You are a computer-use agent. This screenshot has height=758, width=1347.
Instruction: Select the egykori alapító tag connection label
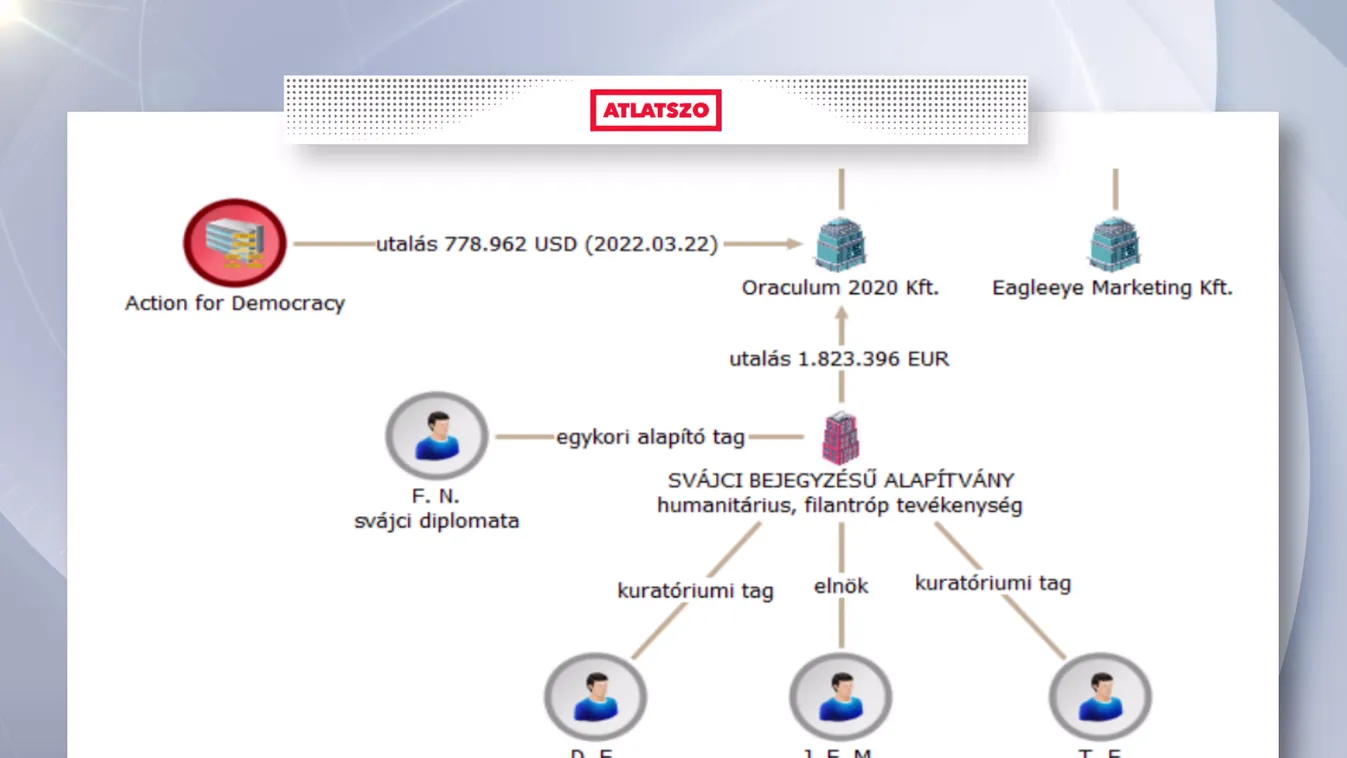(x=649, y=437)
